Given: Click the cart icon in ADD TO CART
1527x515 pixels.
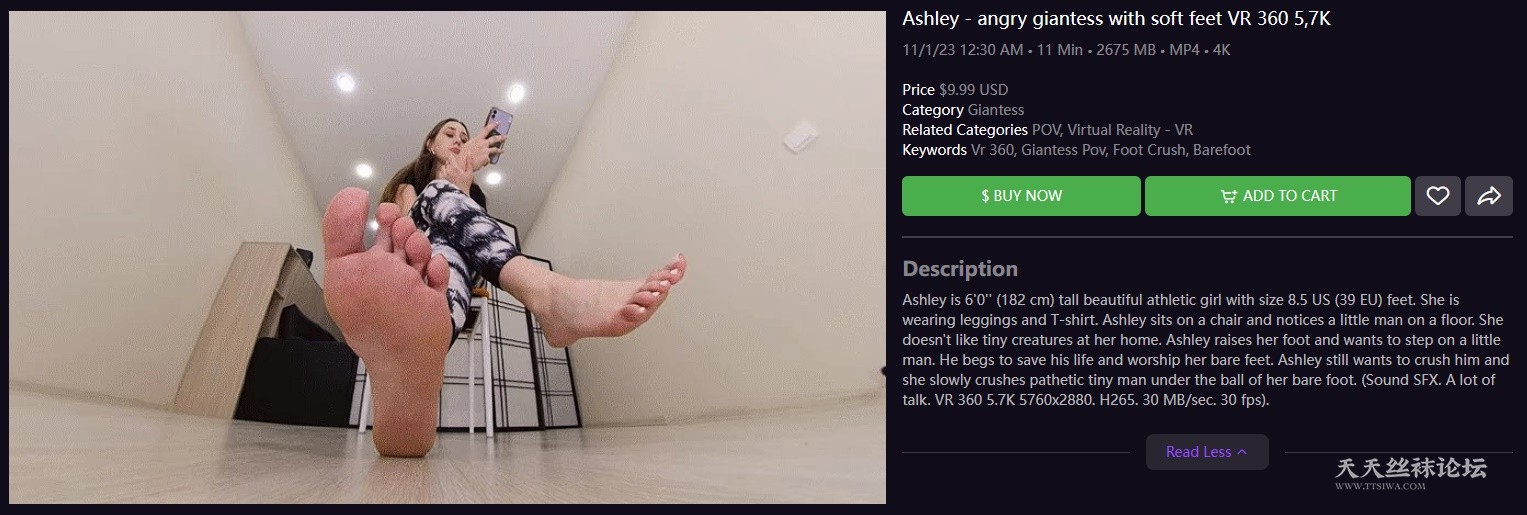Looking at the screenshot, I should pyautogui.click(x=1229, y=197).
